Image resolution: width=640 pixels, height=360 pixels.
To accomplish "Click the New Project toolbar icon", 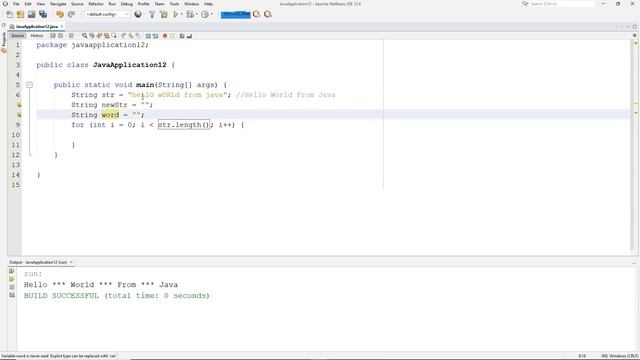I will (20, 14).
